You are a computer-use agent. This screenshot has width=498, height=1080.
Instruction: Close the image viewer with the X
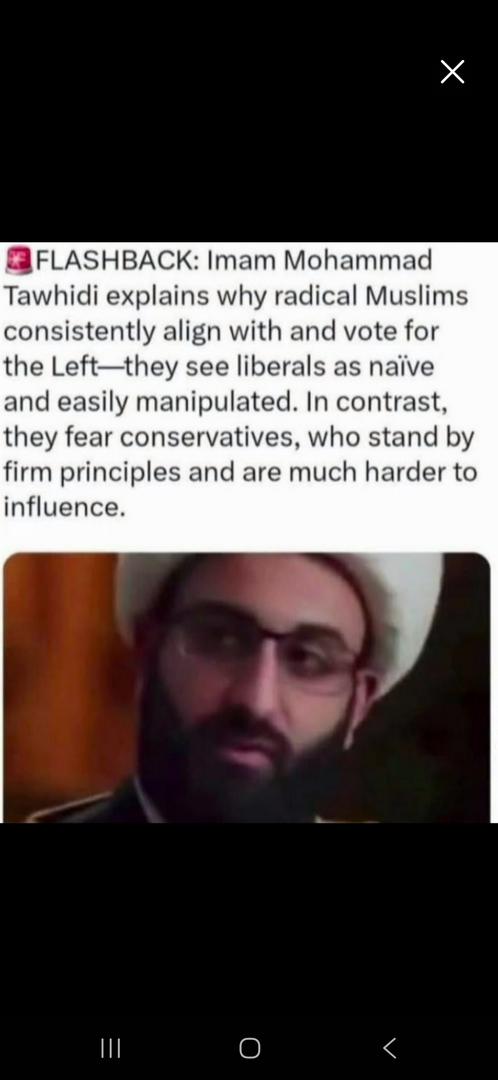[453, 72]
